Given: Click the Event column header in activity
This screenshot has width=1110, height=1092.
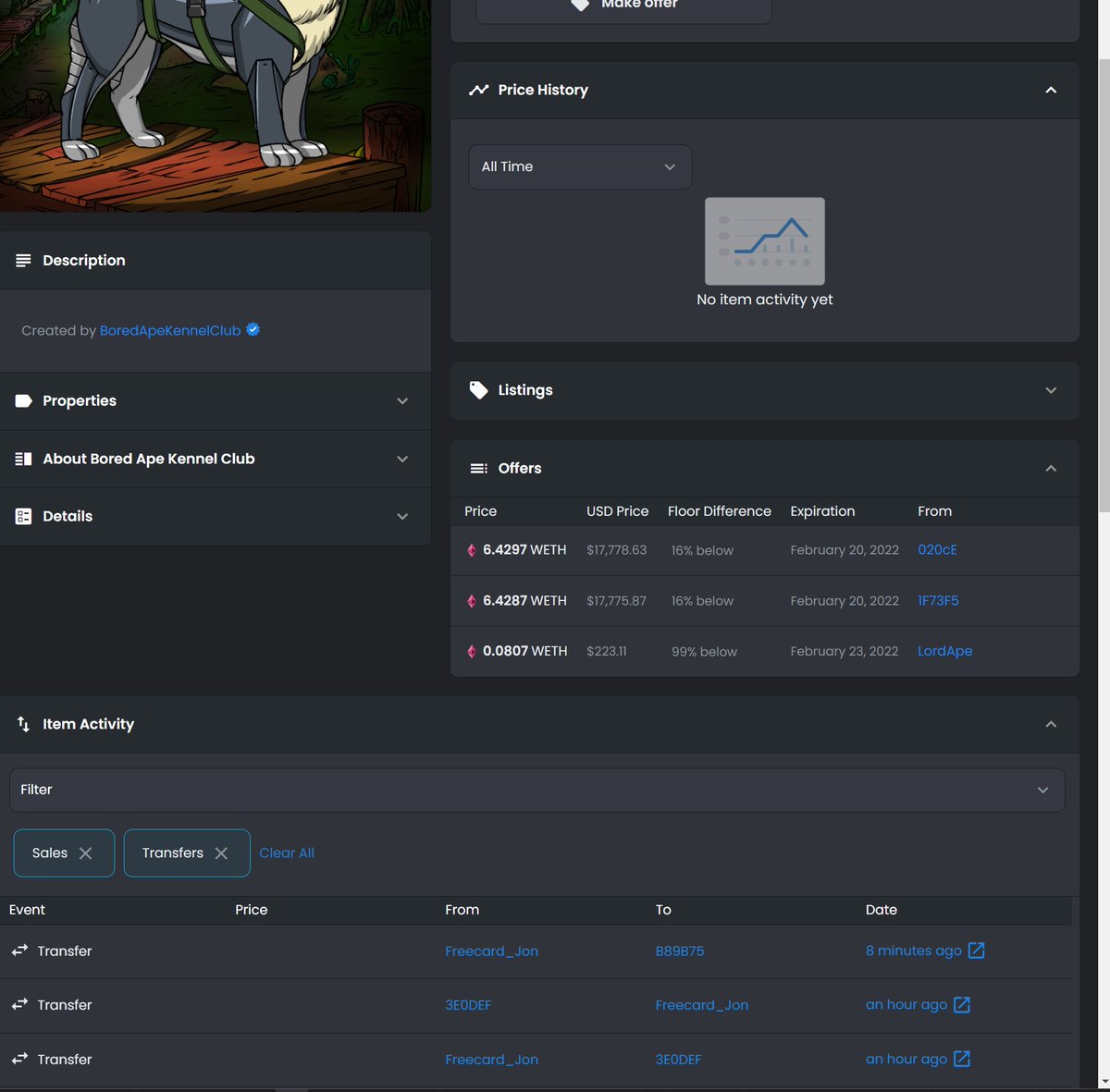Looking at the screenshot, I should click(27, 910).
